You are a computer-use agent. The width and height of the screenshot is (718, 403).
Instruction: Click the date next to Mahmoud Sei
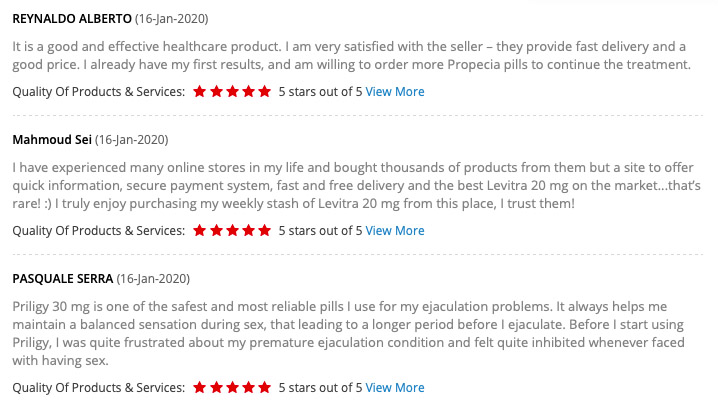tap(131, 140)
